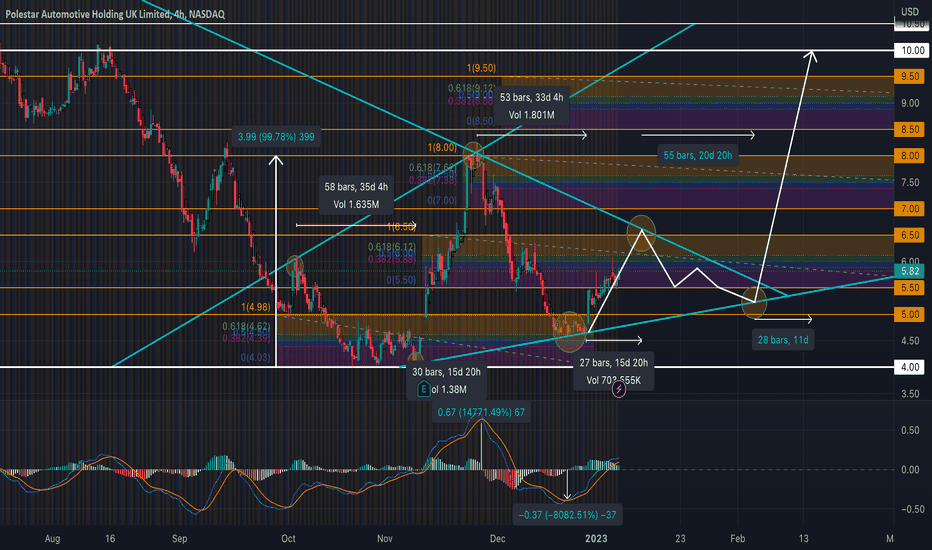Select the '58 bars, 35d 4h' range label
Viewport: 932px width, 550px height.
pos(356,196)
